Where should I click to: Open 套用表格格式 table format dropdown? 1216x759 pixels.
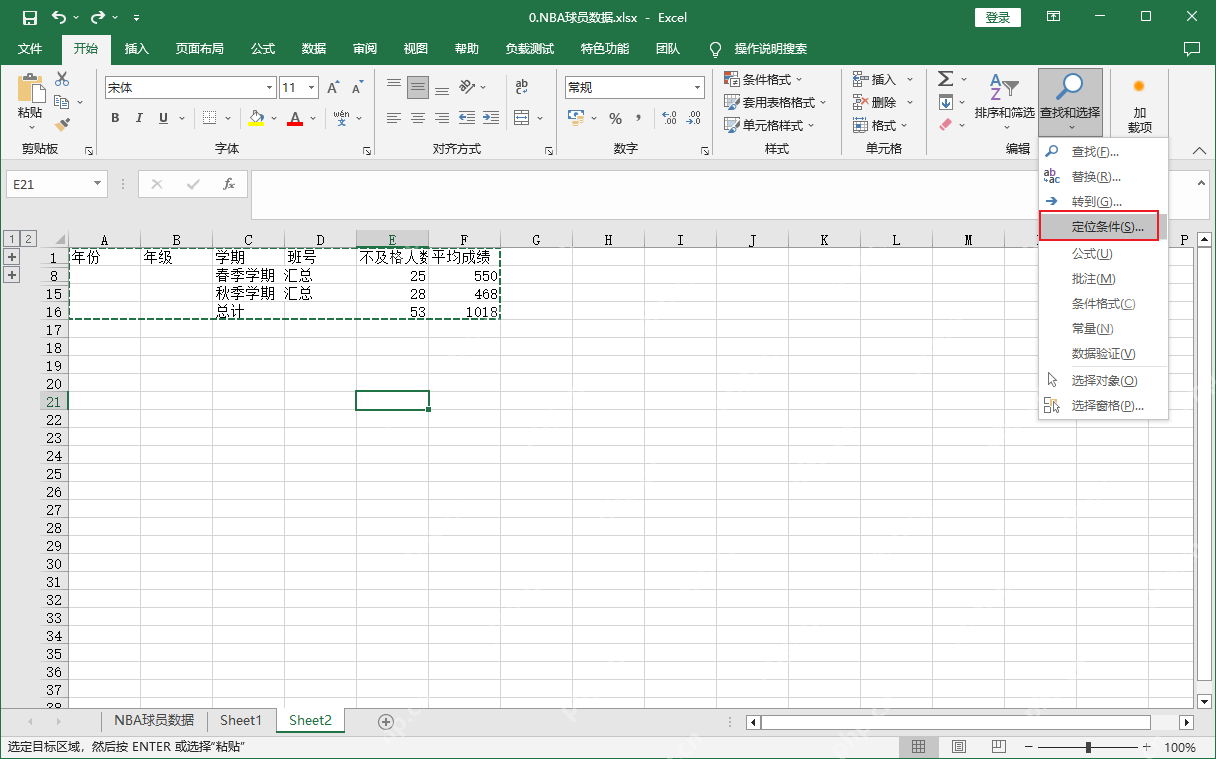pos(776,102)
